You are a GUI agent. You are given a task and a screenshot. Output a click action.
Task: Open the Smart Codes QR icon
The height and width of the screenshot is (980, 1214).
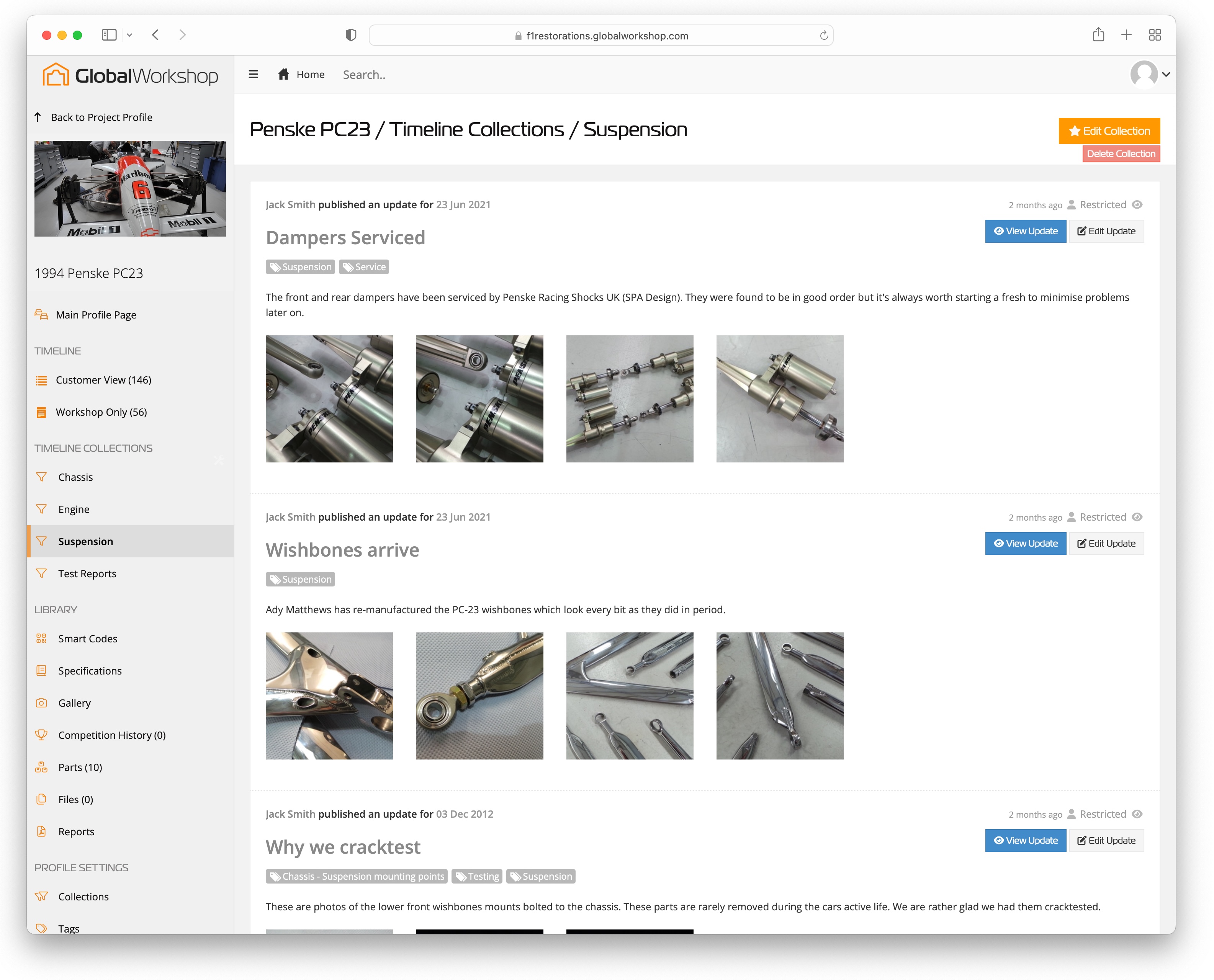(x=41, y=639)
